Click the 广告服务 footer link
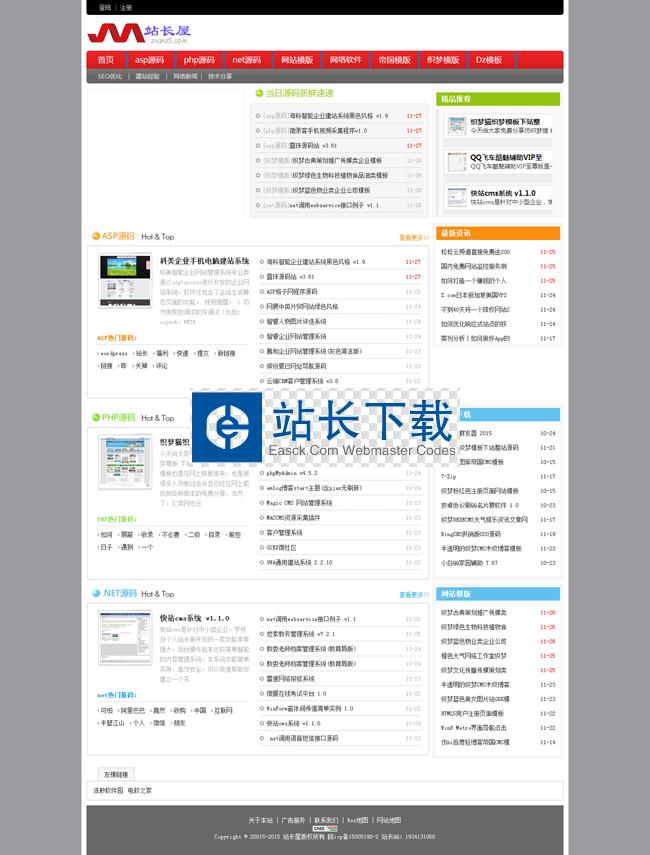The height and width of the screenshot is (855, 650). (293, 820)
